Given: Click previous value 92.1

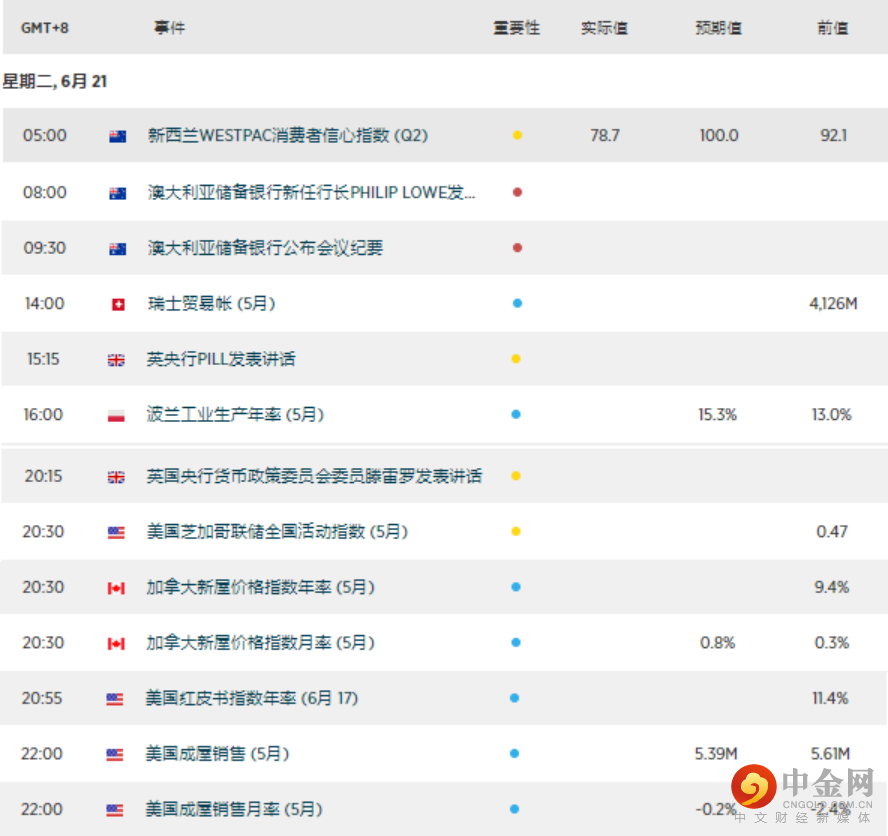Looking at the screenshot, I should coord(833,136).
